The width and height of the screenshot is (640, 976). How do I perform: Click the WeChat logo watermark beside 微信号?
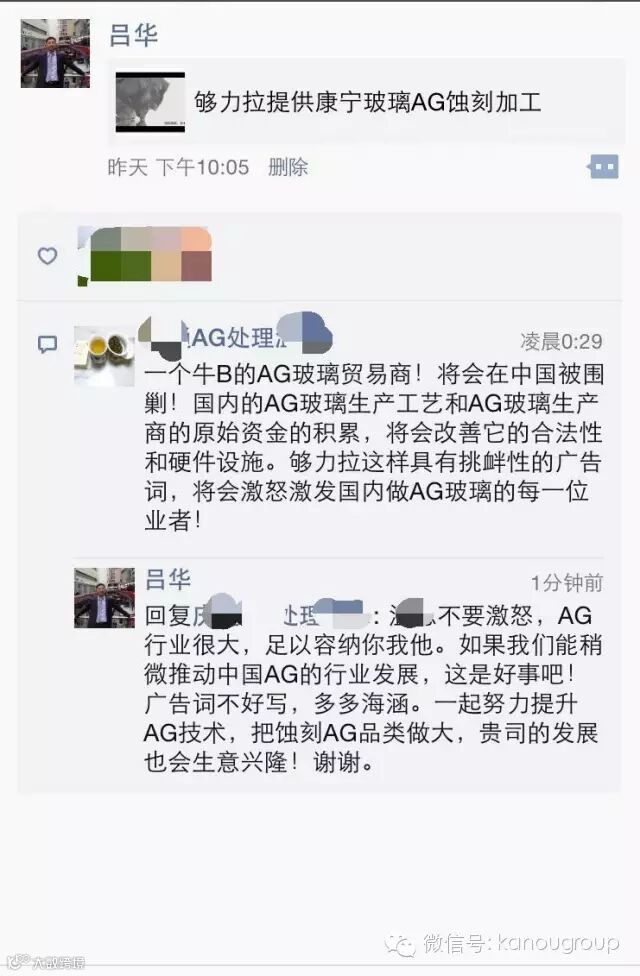[x=400, y=944]
